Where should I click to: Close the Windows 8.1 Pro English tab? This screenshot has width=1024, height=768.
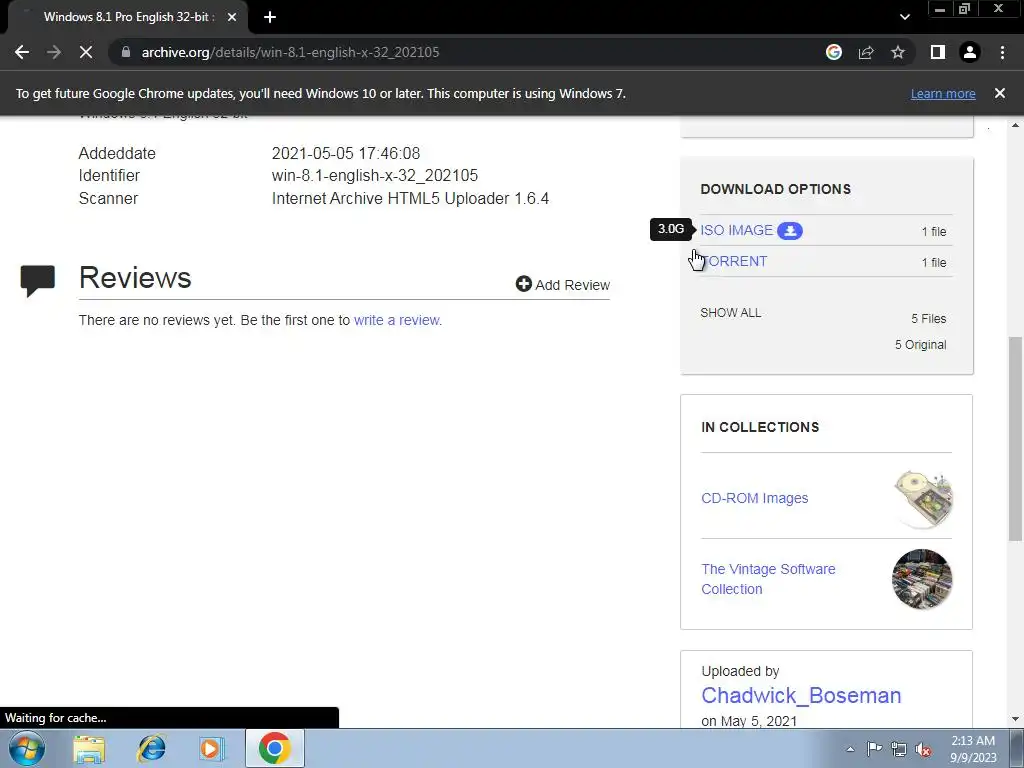pos(232,17)
